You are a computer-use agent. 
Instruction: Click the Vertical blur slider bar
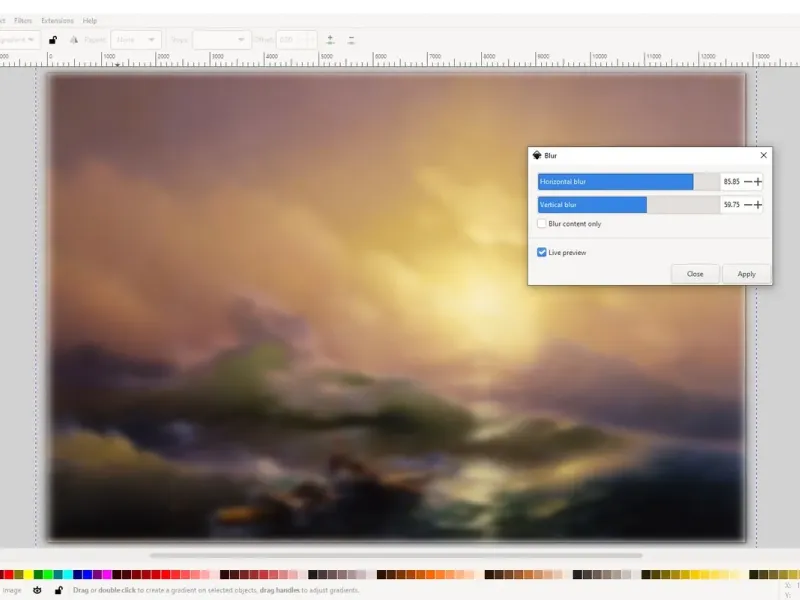tap(629, 205)
